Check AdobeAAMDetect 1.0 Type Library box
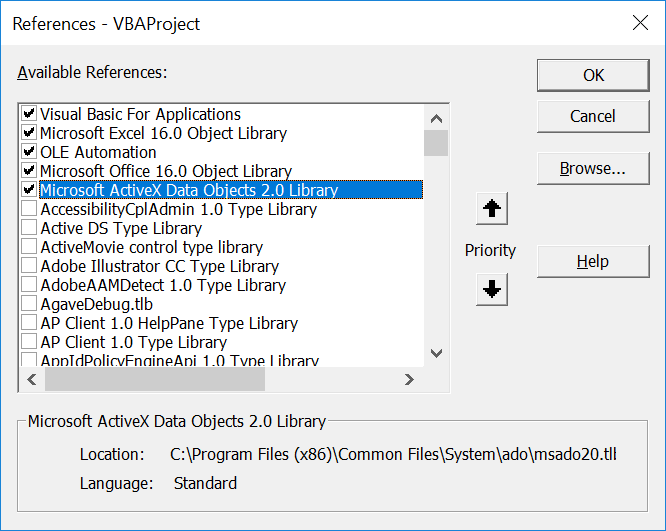This screenshot has height=531, width=666. 28,285
